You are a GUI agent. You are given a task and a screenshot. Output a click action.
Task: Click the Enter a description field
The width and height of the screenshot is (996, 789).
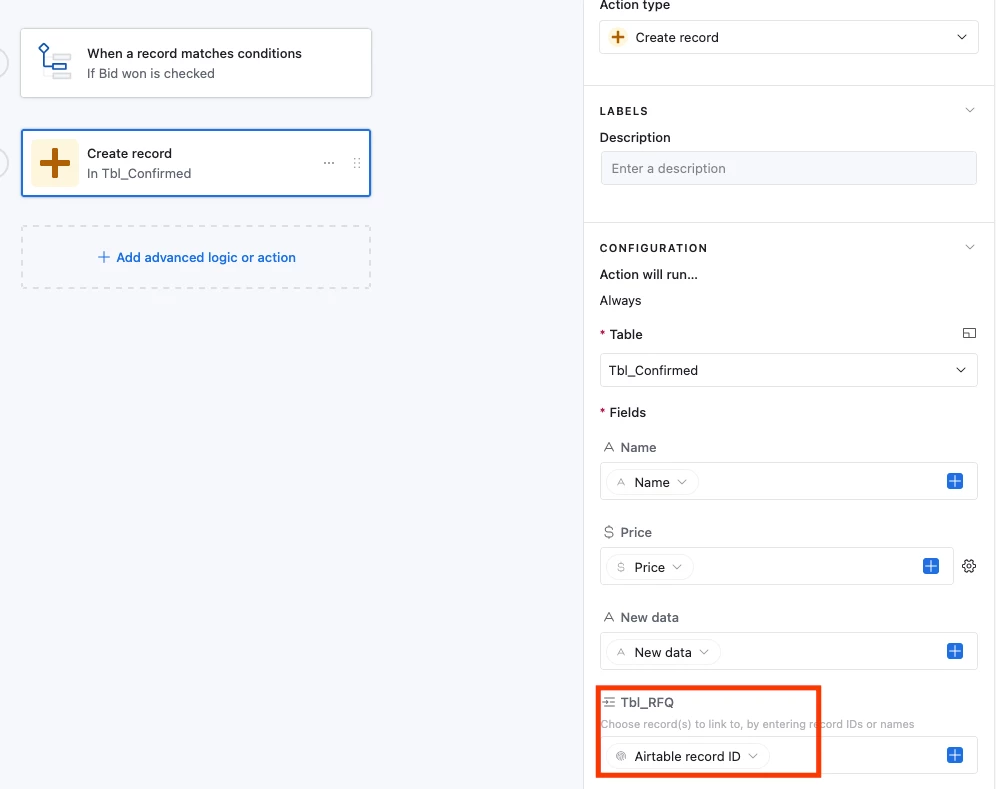point(788,168)
